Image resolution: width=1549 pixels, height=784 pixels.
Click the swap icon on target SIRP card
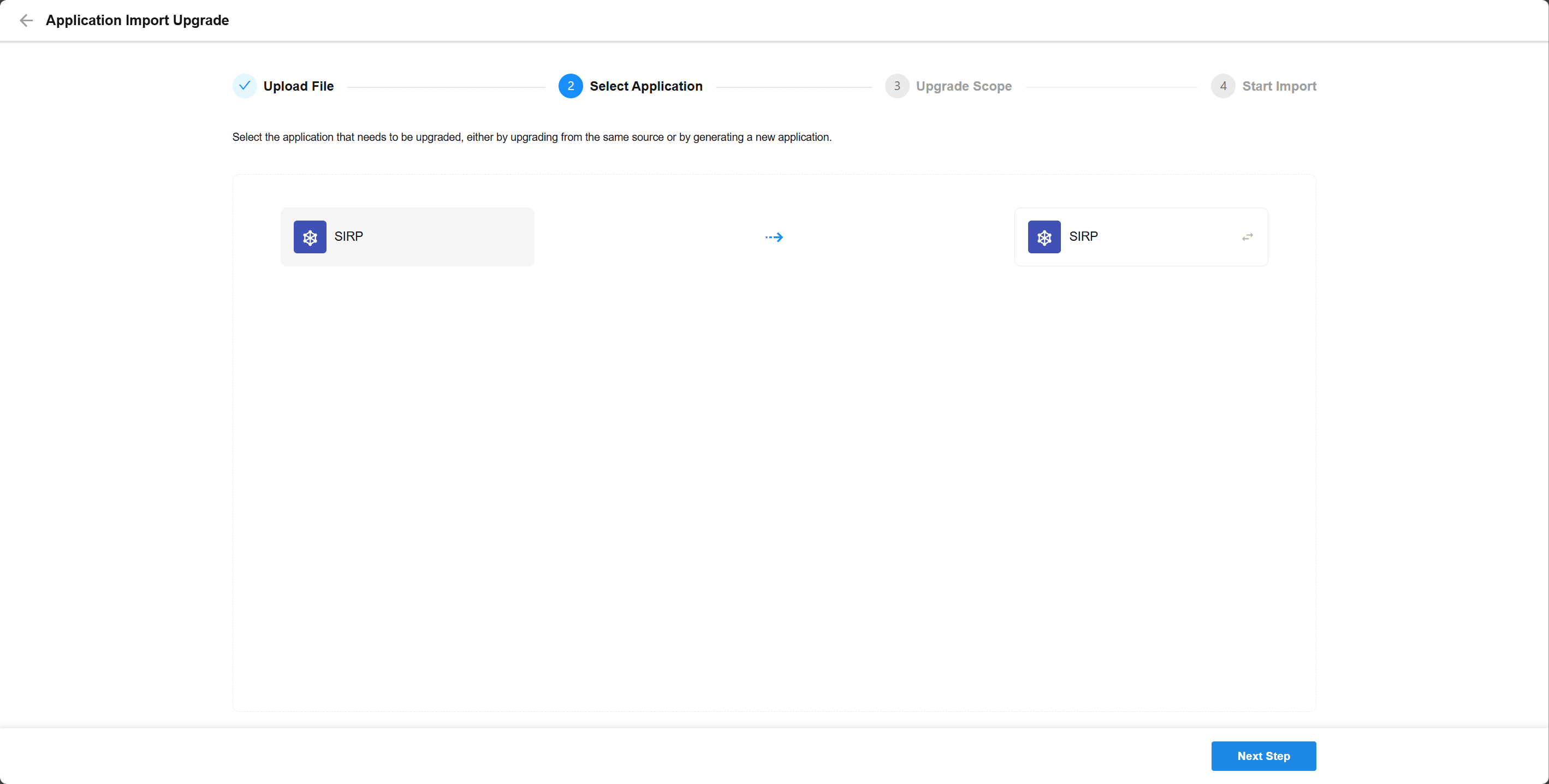tap(1247, 237)
